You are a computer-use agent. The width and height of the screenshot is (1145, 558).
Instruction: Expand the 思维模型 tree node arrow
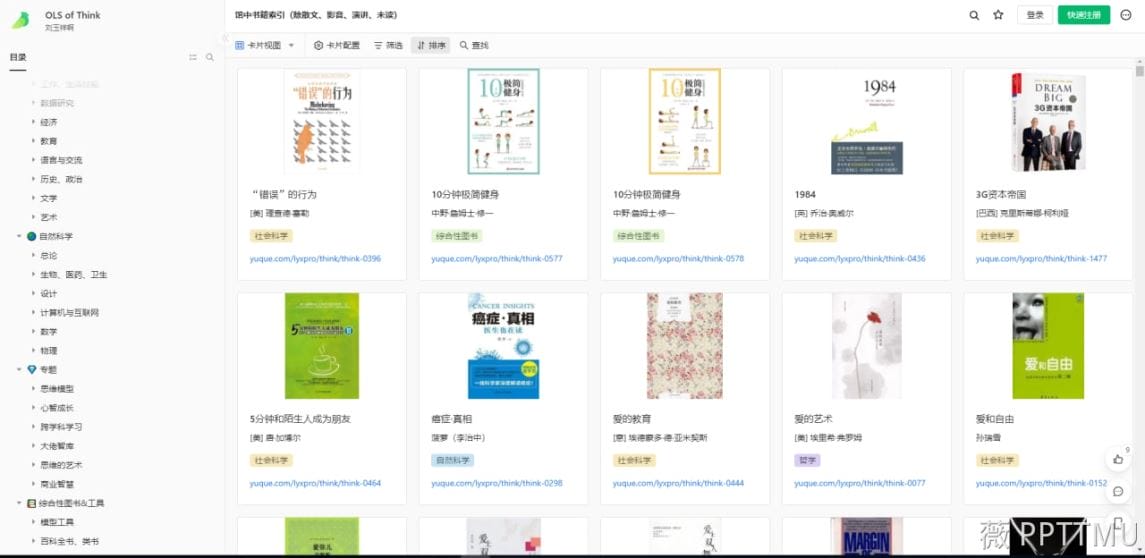pos(34,389)
